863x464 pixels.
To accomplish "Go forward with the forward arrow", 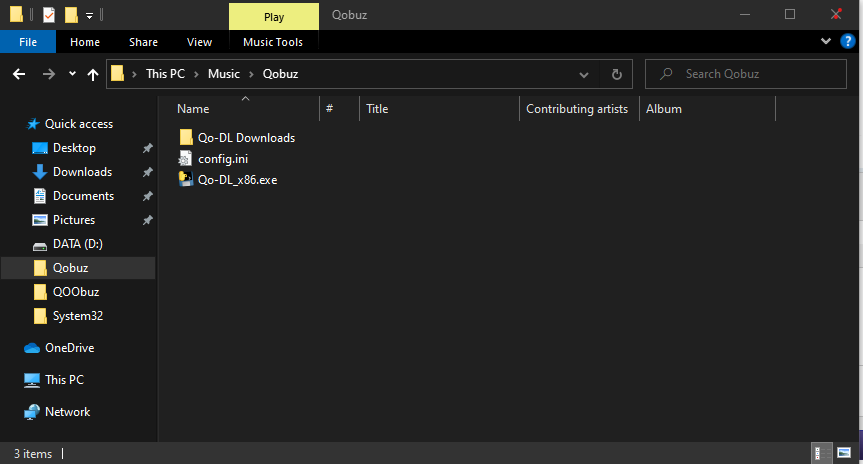I will point(49,74).
